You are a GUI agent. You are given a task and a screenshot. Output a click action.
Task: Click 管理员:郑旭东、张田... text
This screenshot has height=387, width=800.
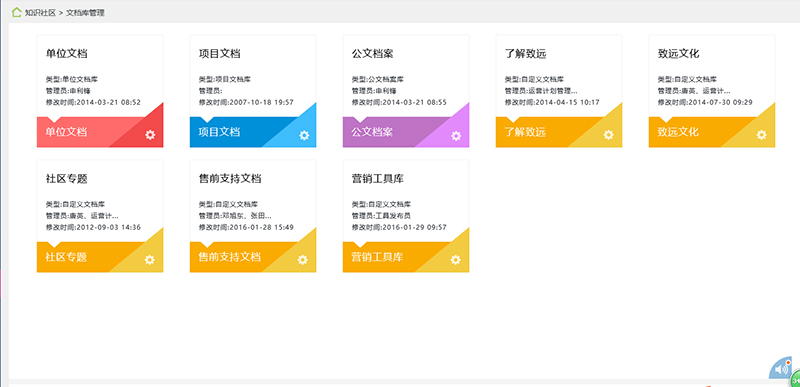235,216
